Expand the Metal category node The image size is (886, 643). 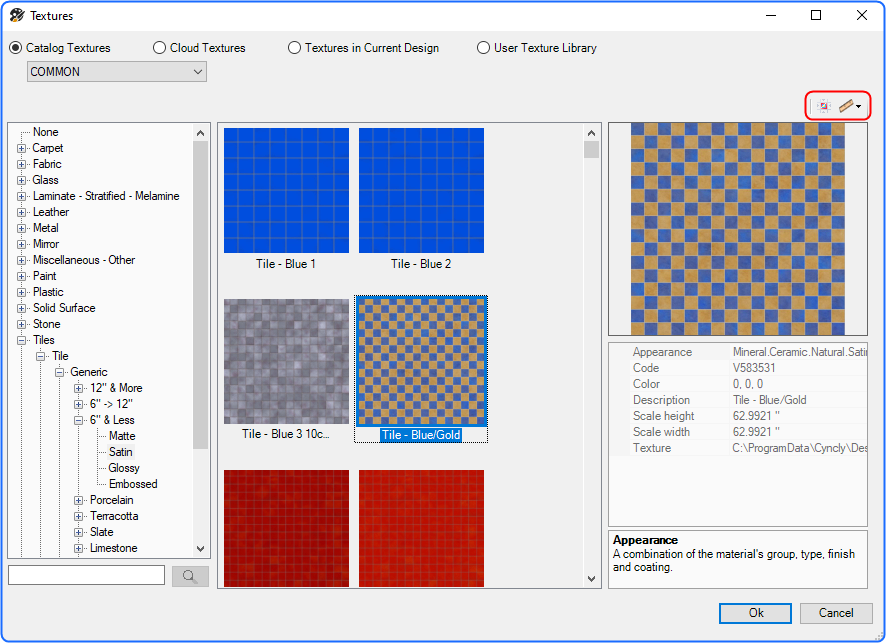21,228
